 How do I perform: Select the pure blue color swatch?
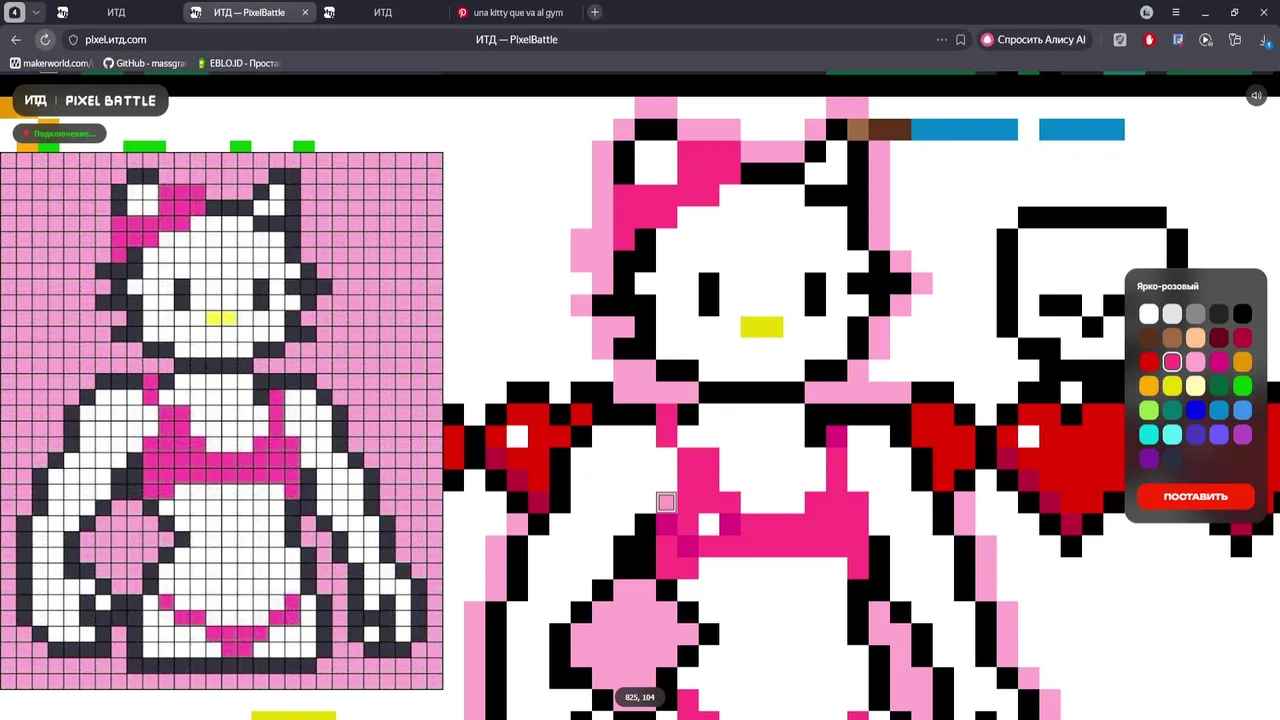click(1196, 410)
